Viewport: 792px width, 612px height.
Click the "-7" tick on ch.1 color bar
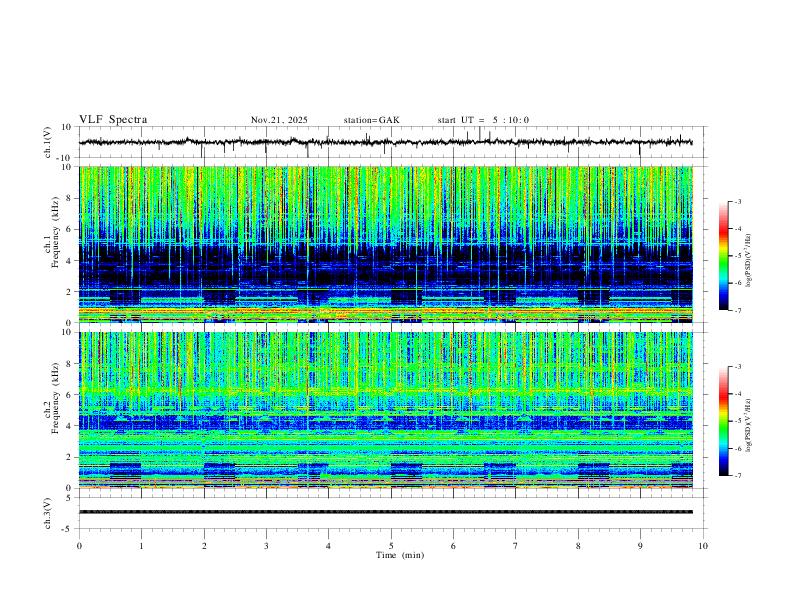(738, 311)
